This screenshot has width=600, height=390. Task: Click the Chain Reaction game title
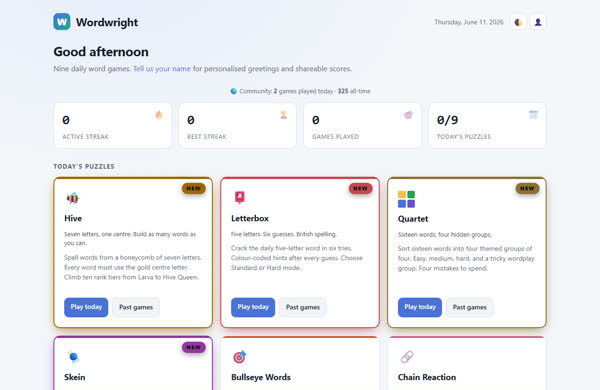pos(427,377)
